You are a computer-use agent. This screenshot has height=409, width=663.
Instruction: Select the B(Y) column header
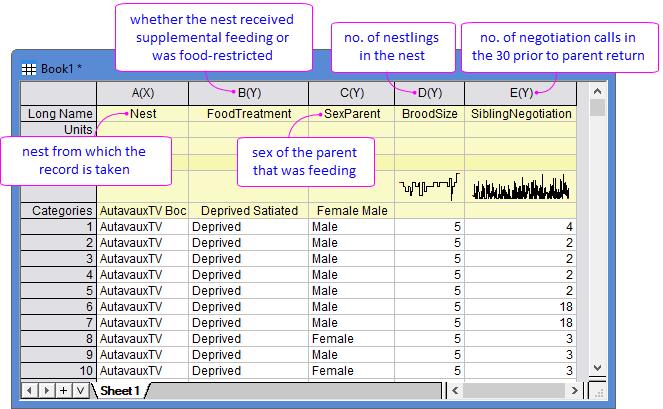pos(249,93)
